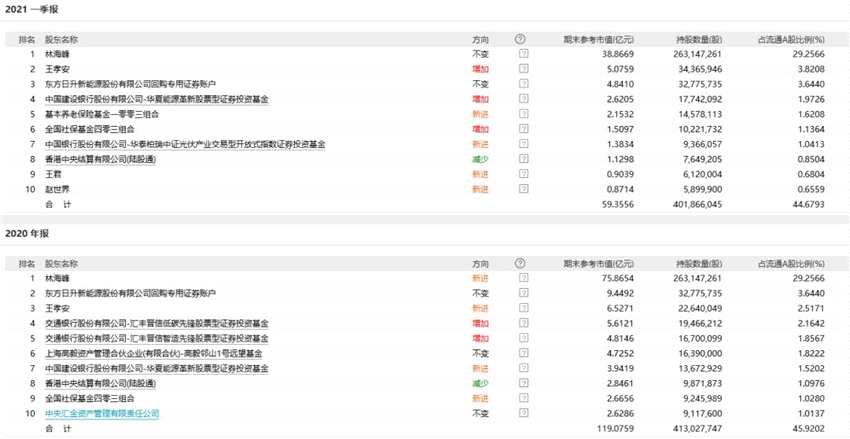Open the detail icon for 香港中央结算 in 2021 一季报
850x439 pixels.
523,159
